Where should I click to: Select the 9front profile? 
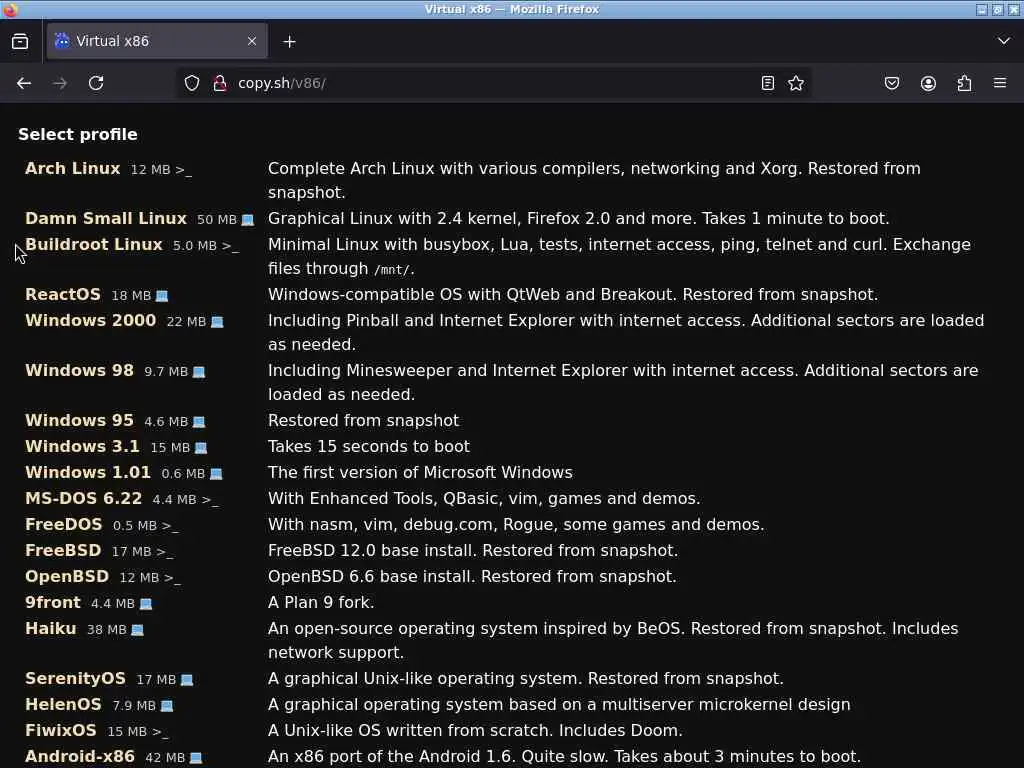coord(53,602)
